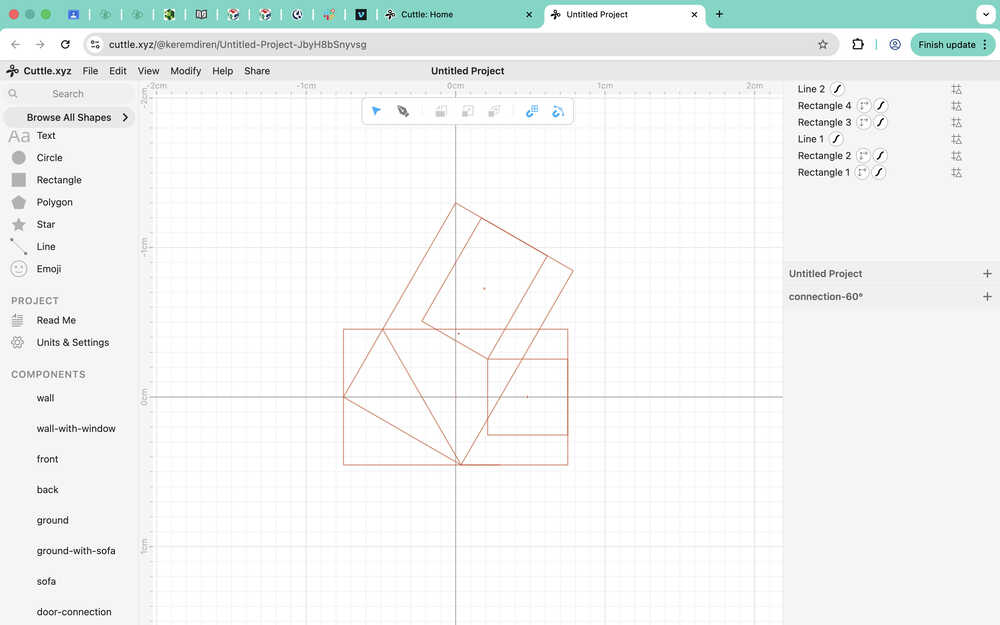This screenshot has height=625, width=1000.
Task: Add a Star shape
Action: pos(46,224)
